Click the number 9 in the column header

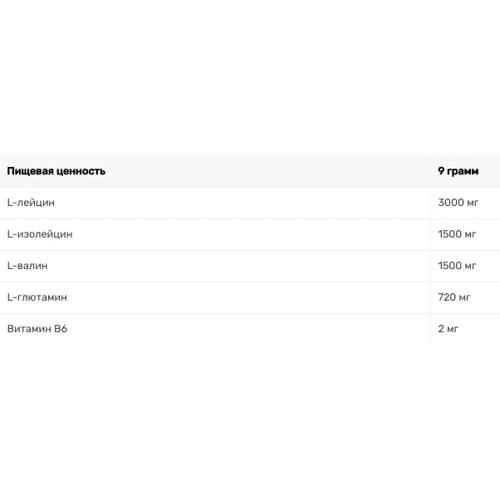pos(441,171)
